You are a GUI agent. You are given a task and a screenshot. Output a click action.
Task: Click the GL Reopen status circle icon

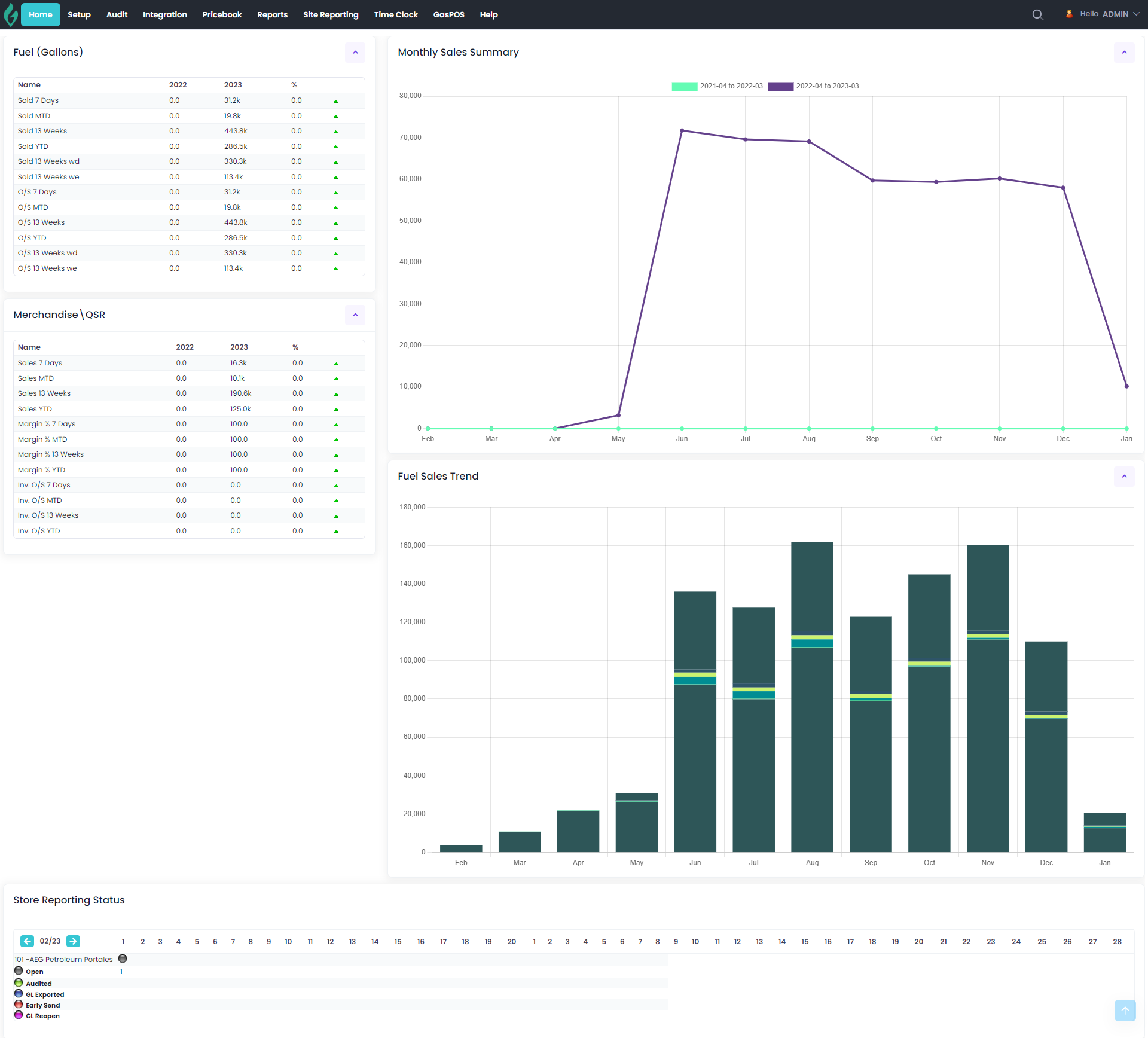point(19,1015)
